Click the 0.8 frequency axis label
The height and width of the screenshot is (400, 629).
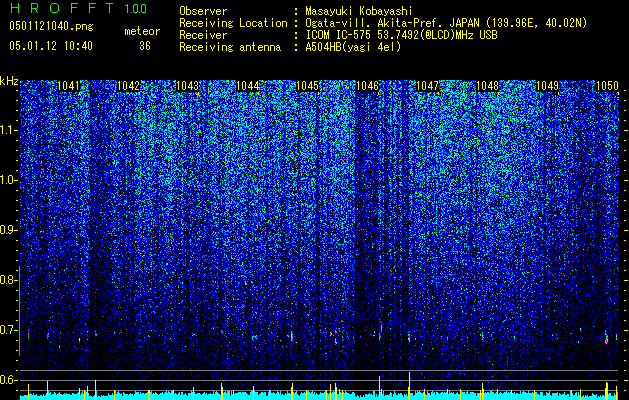pyautogui.click(x=8, y=280)
